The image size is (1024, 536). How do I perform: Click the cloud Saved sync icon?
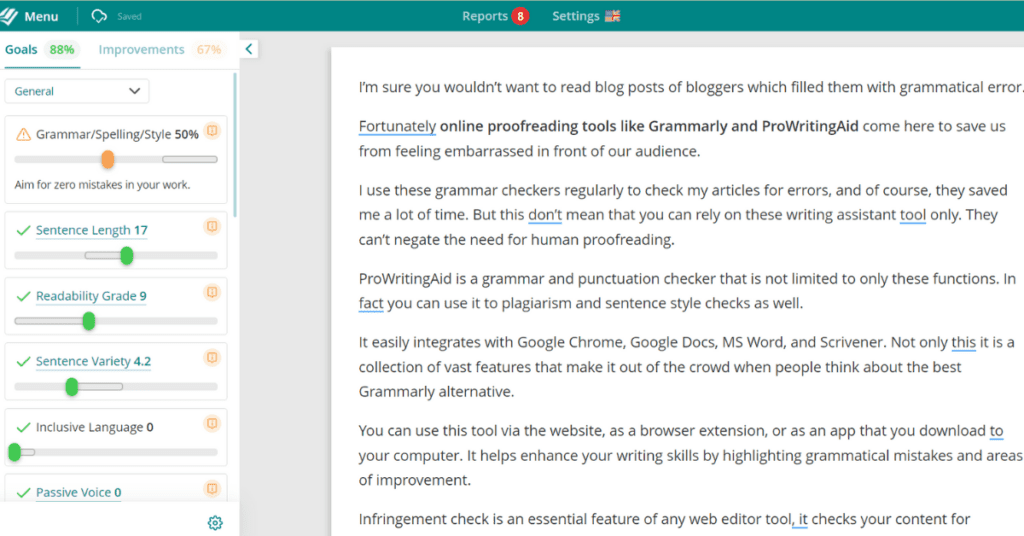tap(99, 16)
